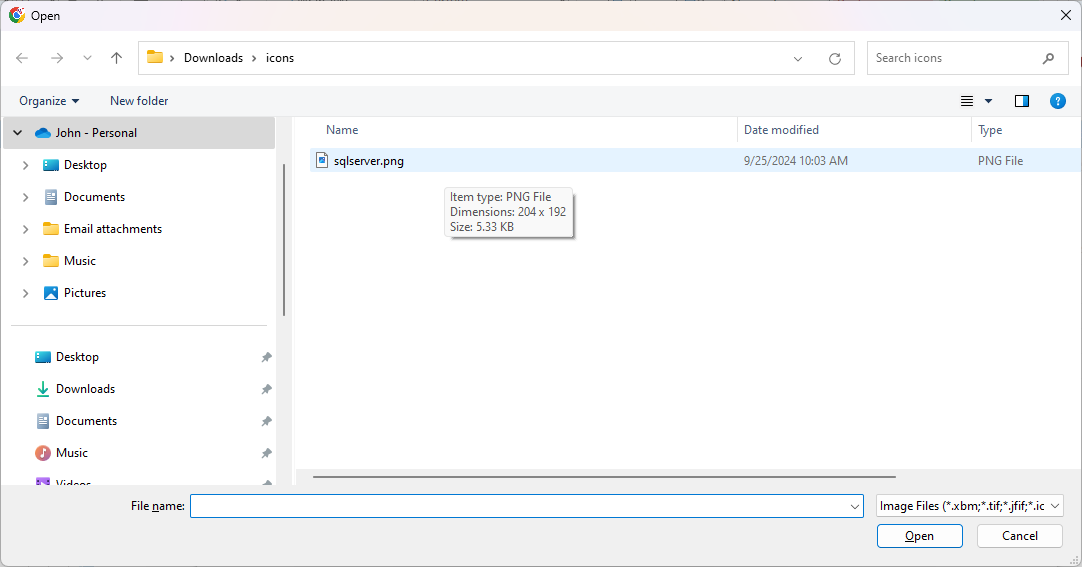1082x567 pixels.
Task: Refresh the icons folder listing
Action: 835,59
